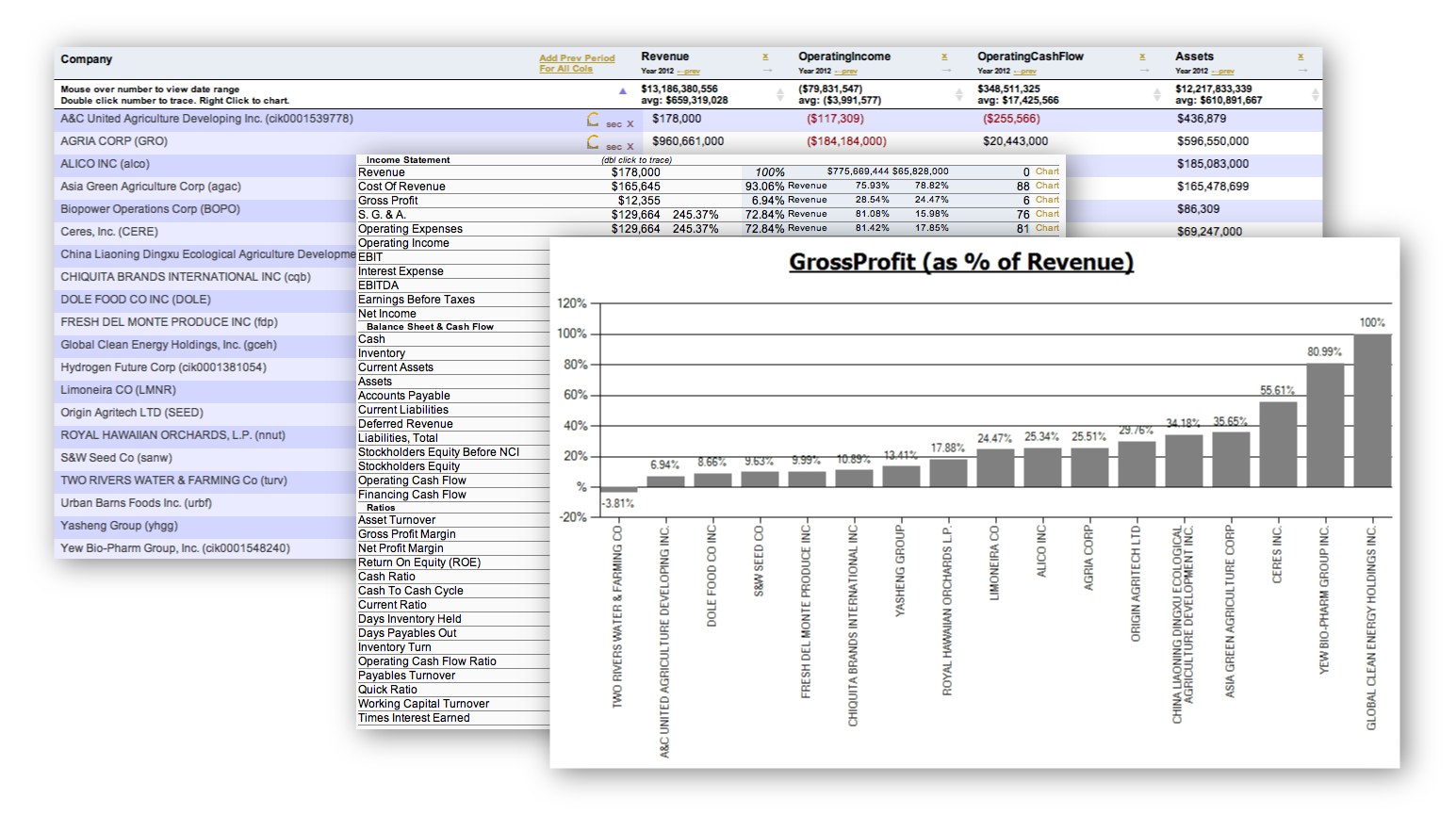Remove the Assets column with its x
1456x815 pixels.
coord(1301,57)
